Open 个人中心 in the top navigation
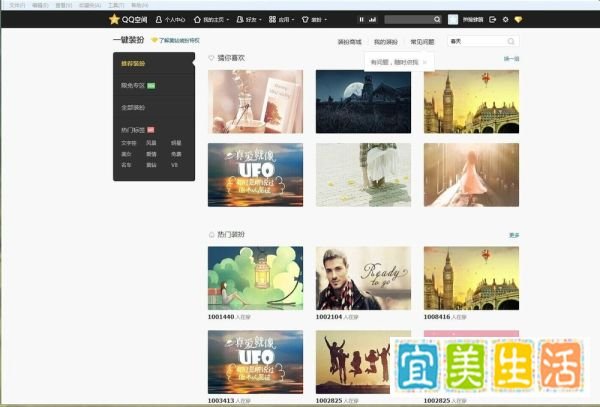 (171, 20)
